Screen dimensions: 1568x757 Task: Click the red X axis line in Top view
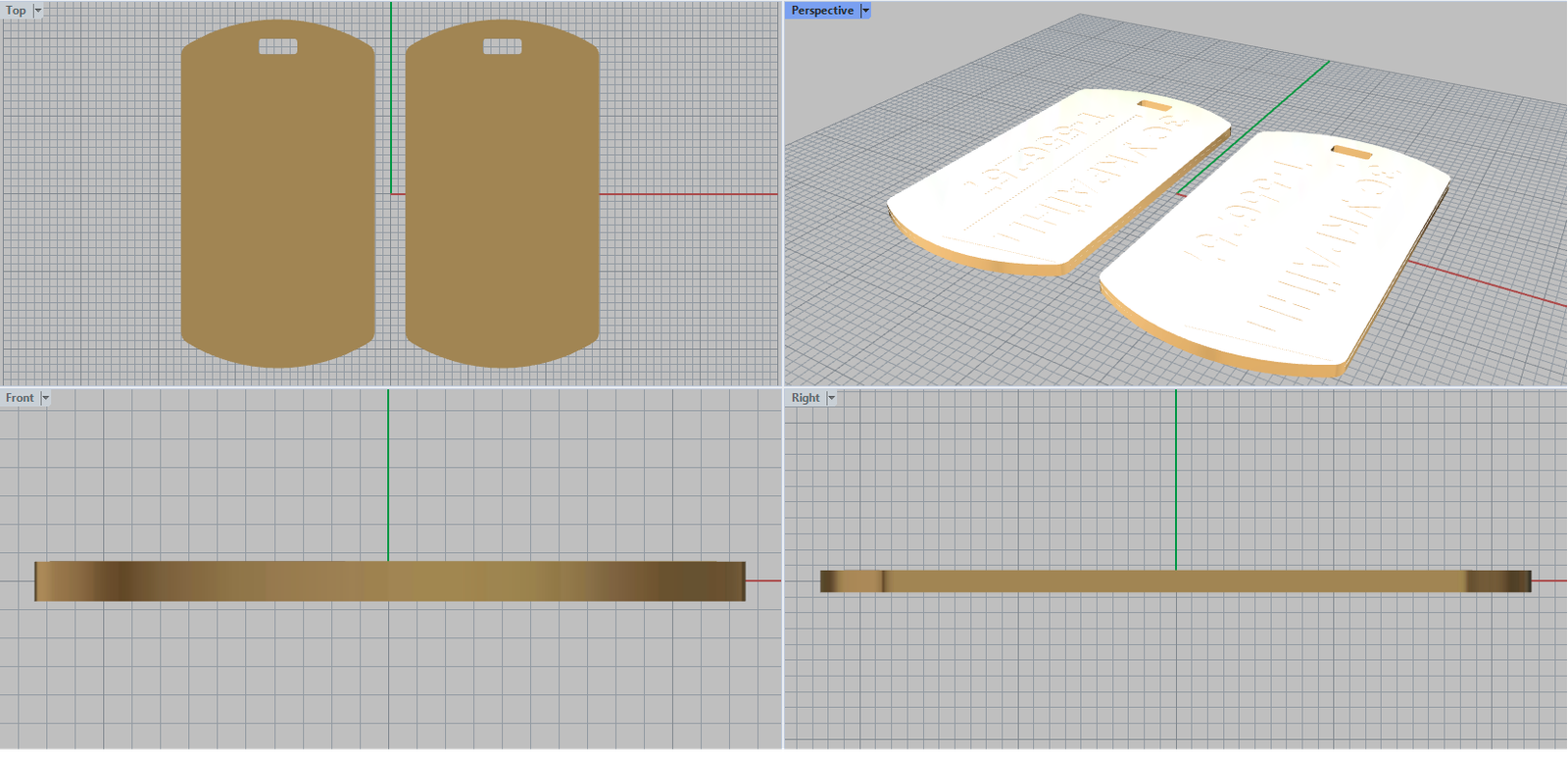pyautogui.click(x=686, y=194)
